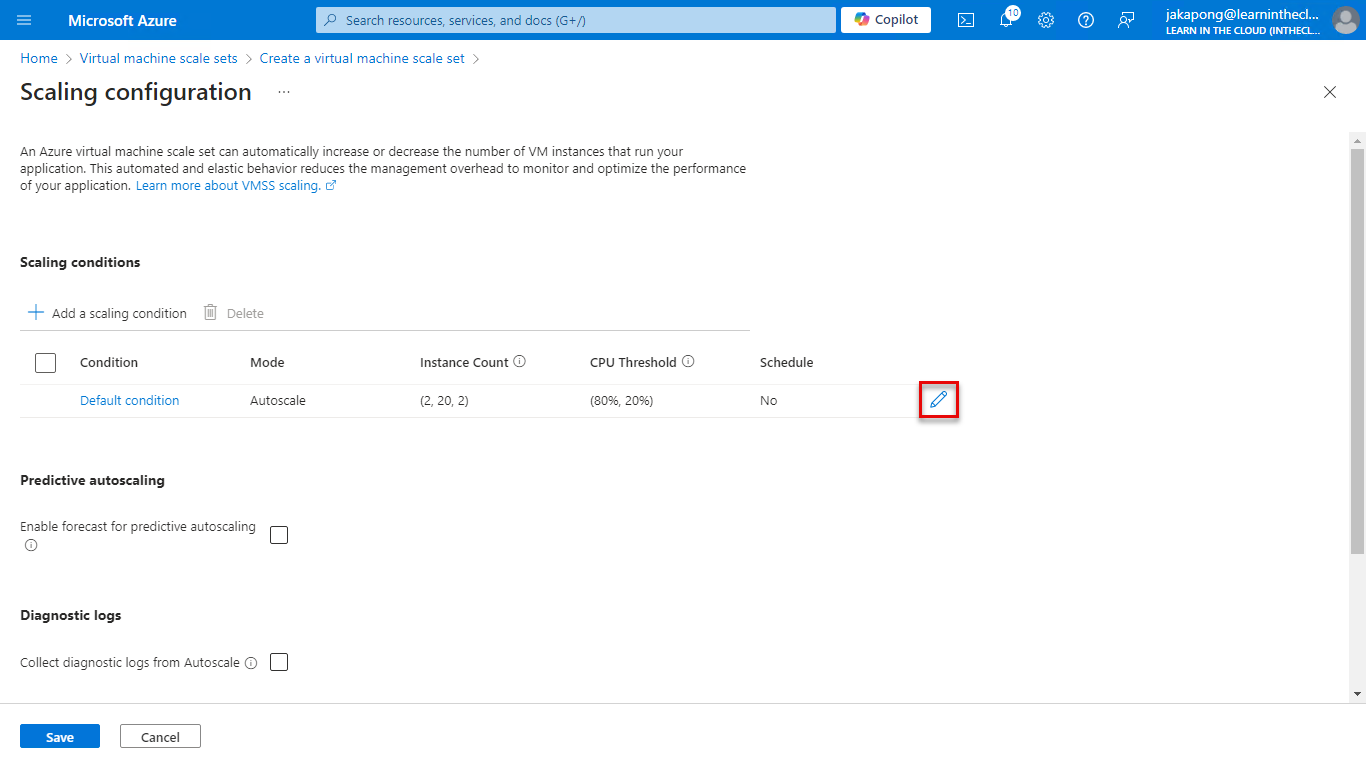Go to Virtual machine scale sets breadcrumb
This screenshot has width=1366, height=768.
[159, 58]
